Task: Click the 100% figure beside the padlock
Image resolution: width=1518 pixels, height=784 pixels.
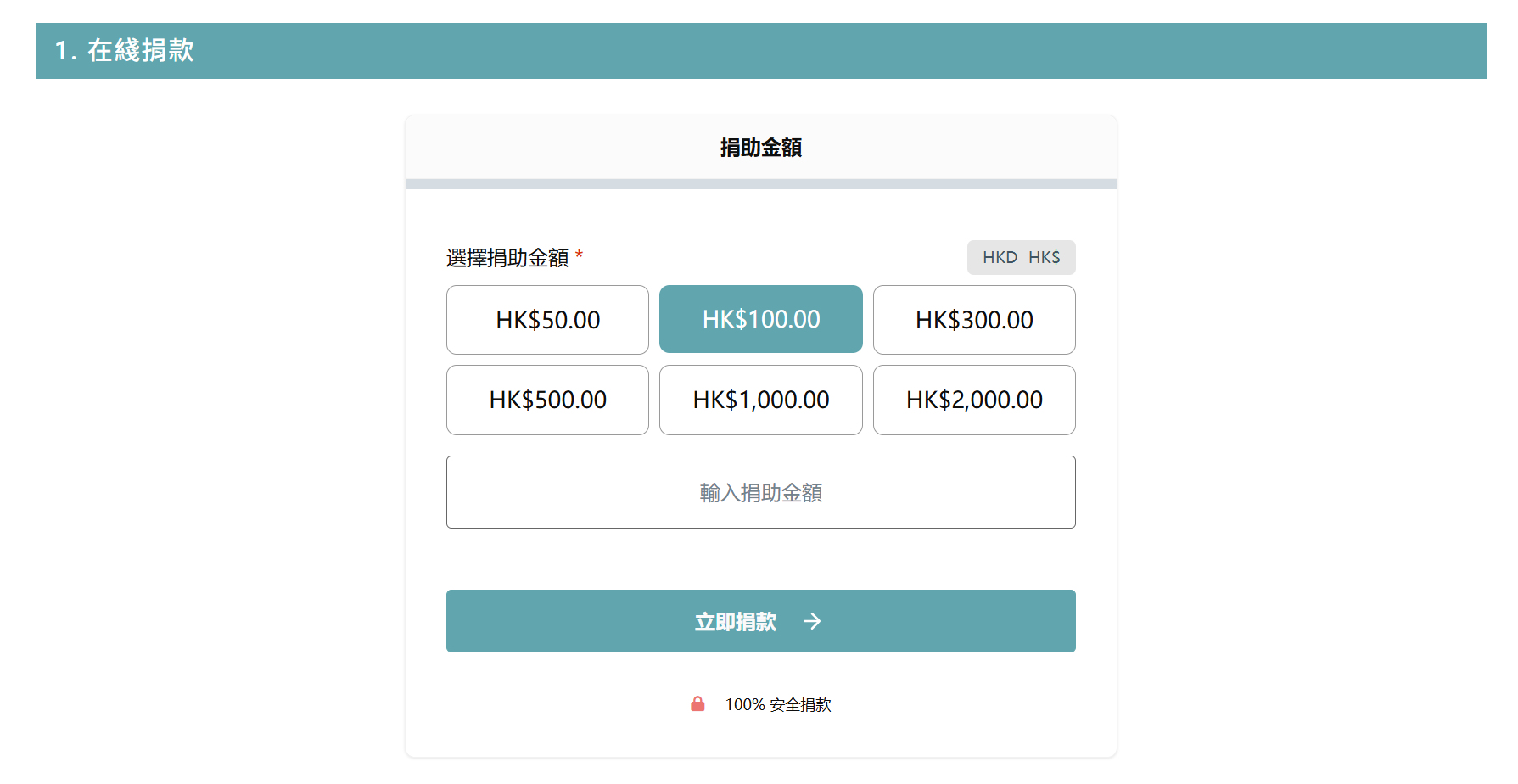Action: click(x=745, y=704)
